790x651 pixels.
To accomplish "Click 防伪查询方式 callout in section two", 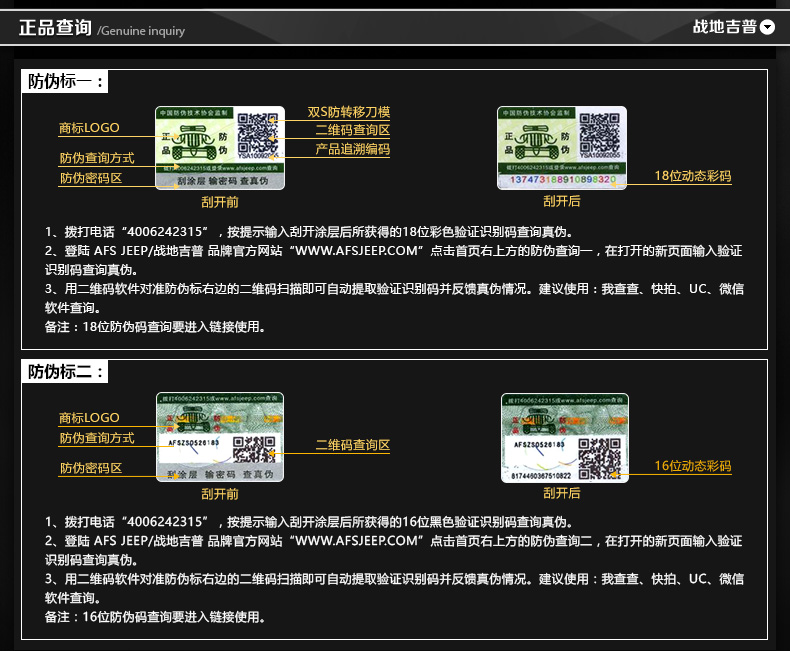I will click(97, 438).
